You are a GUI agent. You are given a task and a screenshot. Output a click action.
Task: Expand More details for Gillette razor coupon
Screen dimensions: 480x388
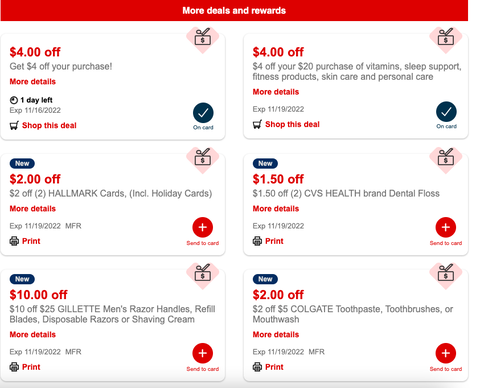click(33, 334)
